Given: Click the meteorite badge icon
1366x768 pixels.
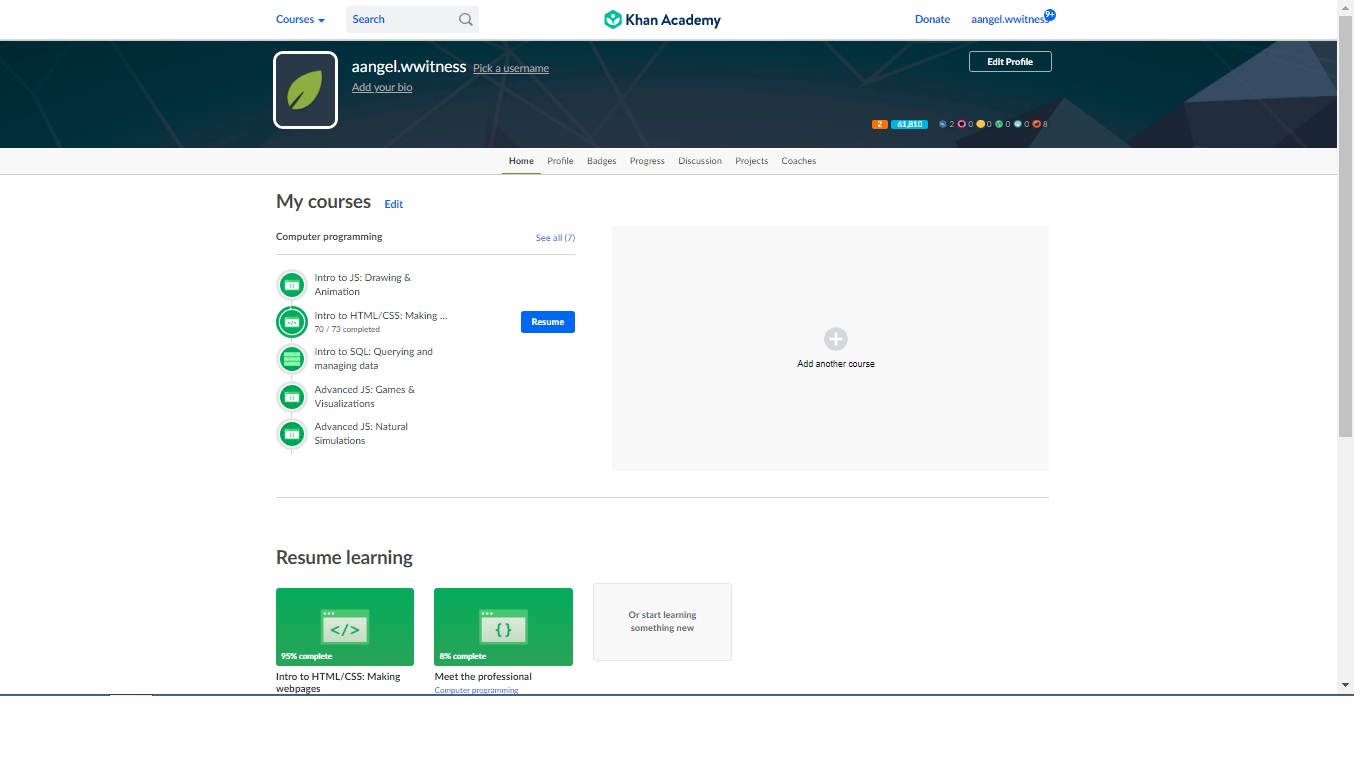Looking at the screenshot, I should click(x=942, y=124).
